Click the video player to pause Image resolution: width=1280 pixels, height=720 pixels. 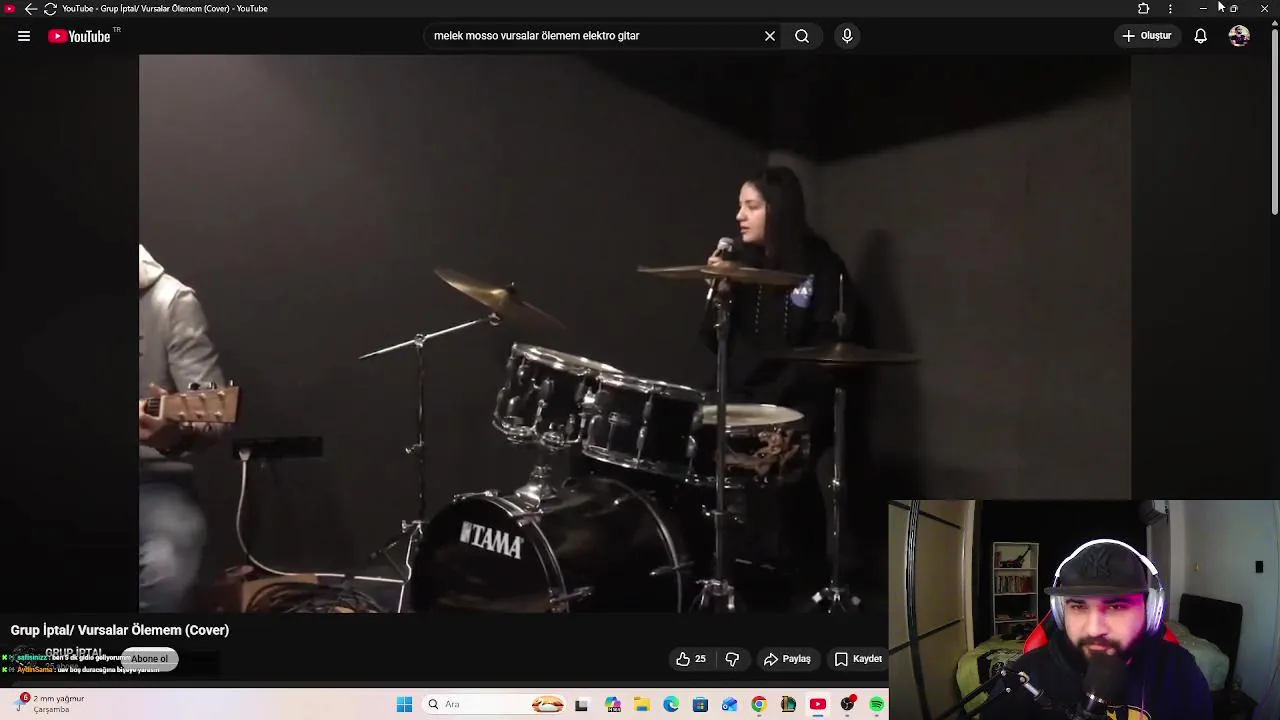click(x=635, y=333)
